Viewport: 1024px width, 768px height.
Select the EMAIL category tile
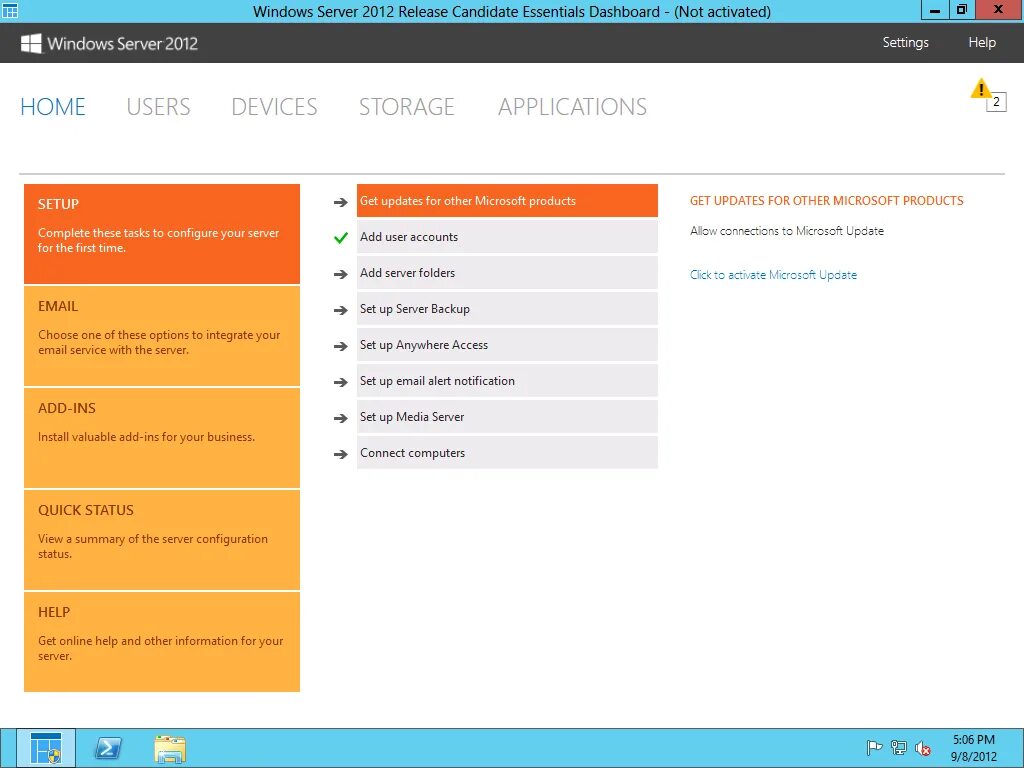[x=162, y=336]
